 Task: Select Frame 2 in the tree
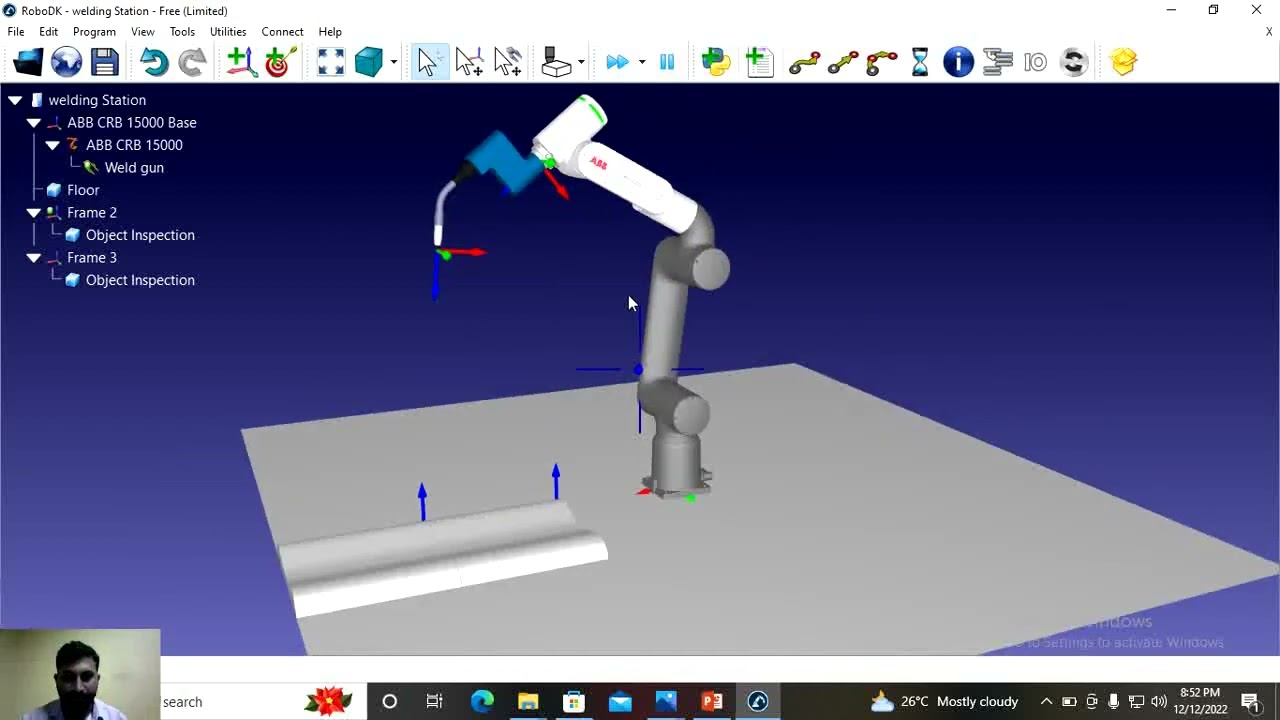coord(92,212)
